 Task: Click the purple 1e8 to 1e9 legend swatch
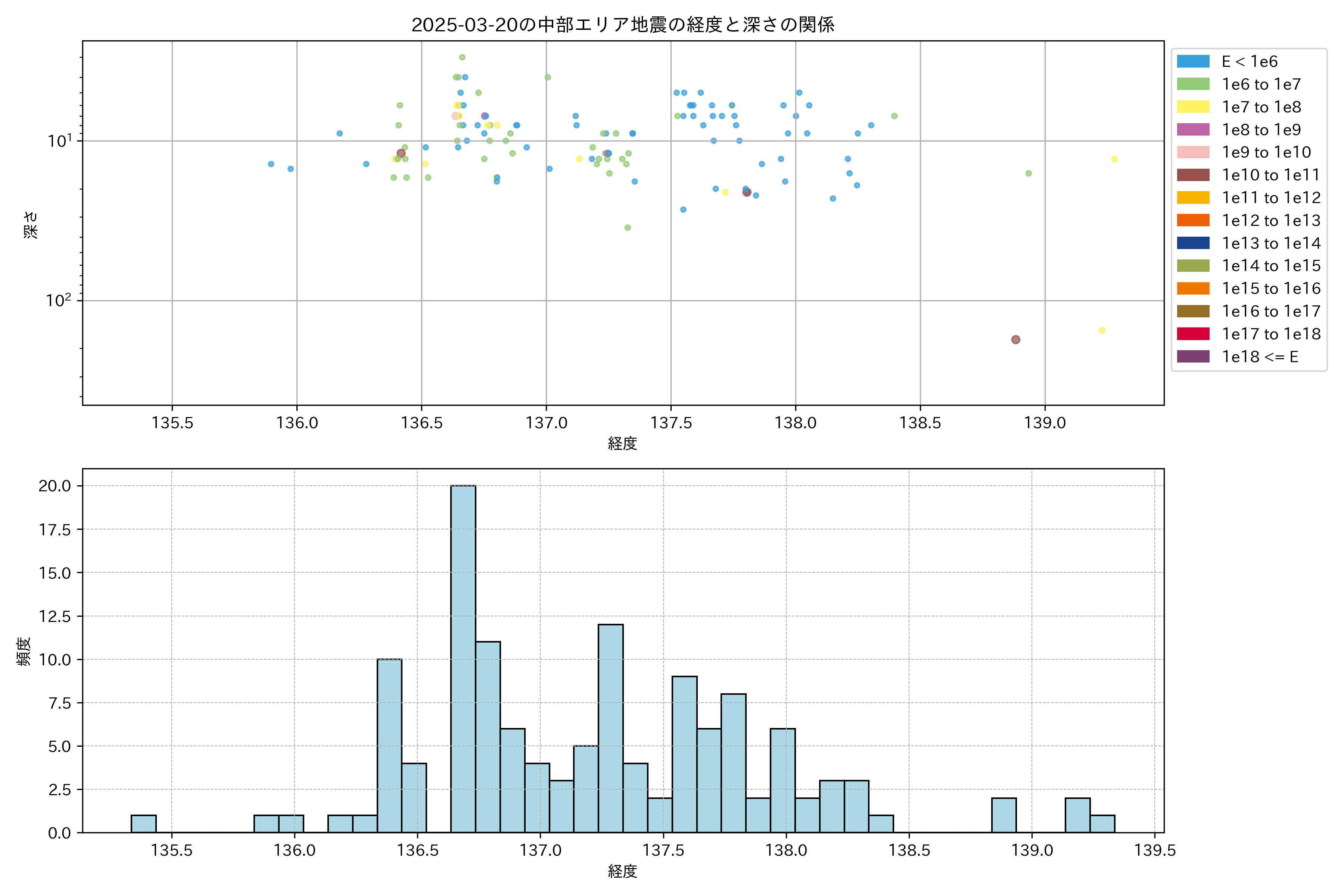(x=1192, y=130)
